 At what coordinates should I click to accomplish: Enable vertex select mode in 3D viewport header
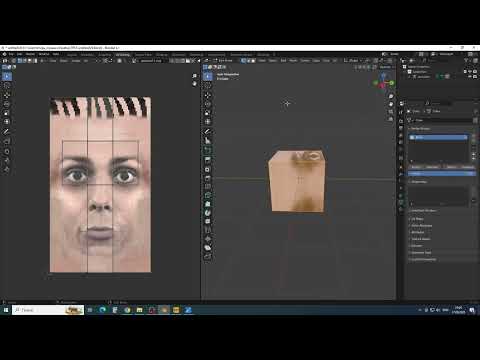(x=244, y=61)
